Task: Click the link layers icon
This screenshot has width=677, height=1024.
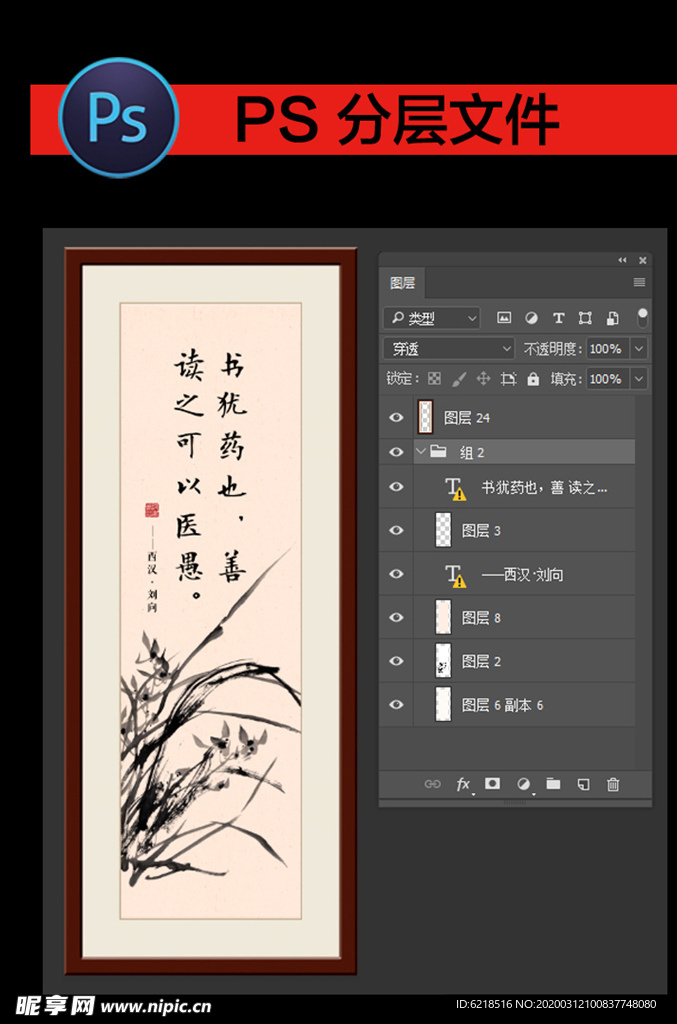Action: coord(432,784)
